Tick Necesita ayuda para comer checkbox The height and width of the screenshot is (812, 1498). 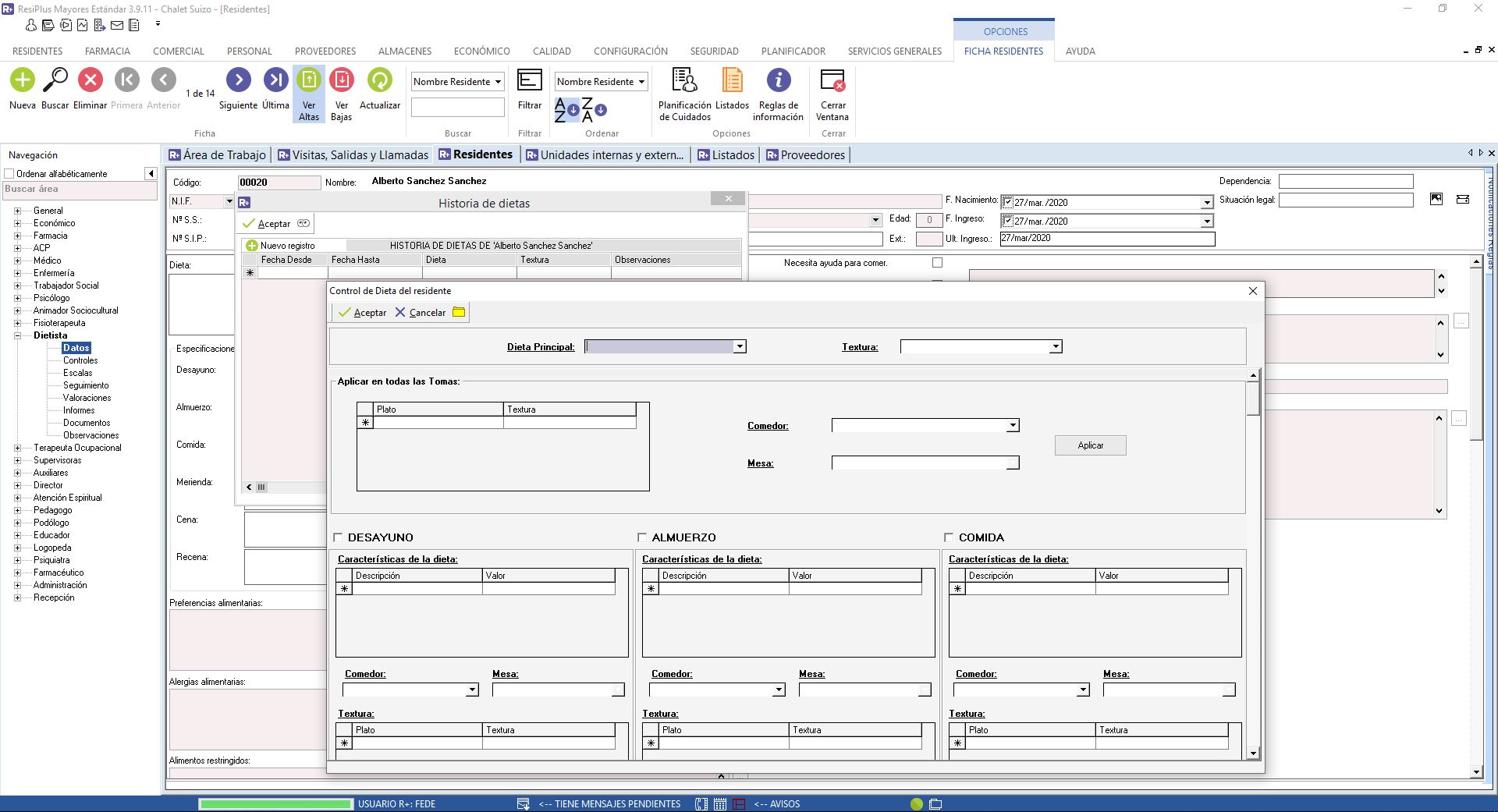937,263
